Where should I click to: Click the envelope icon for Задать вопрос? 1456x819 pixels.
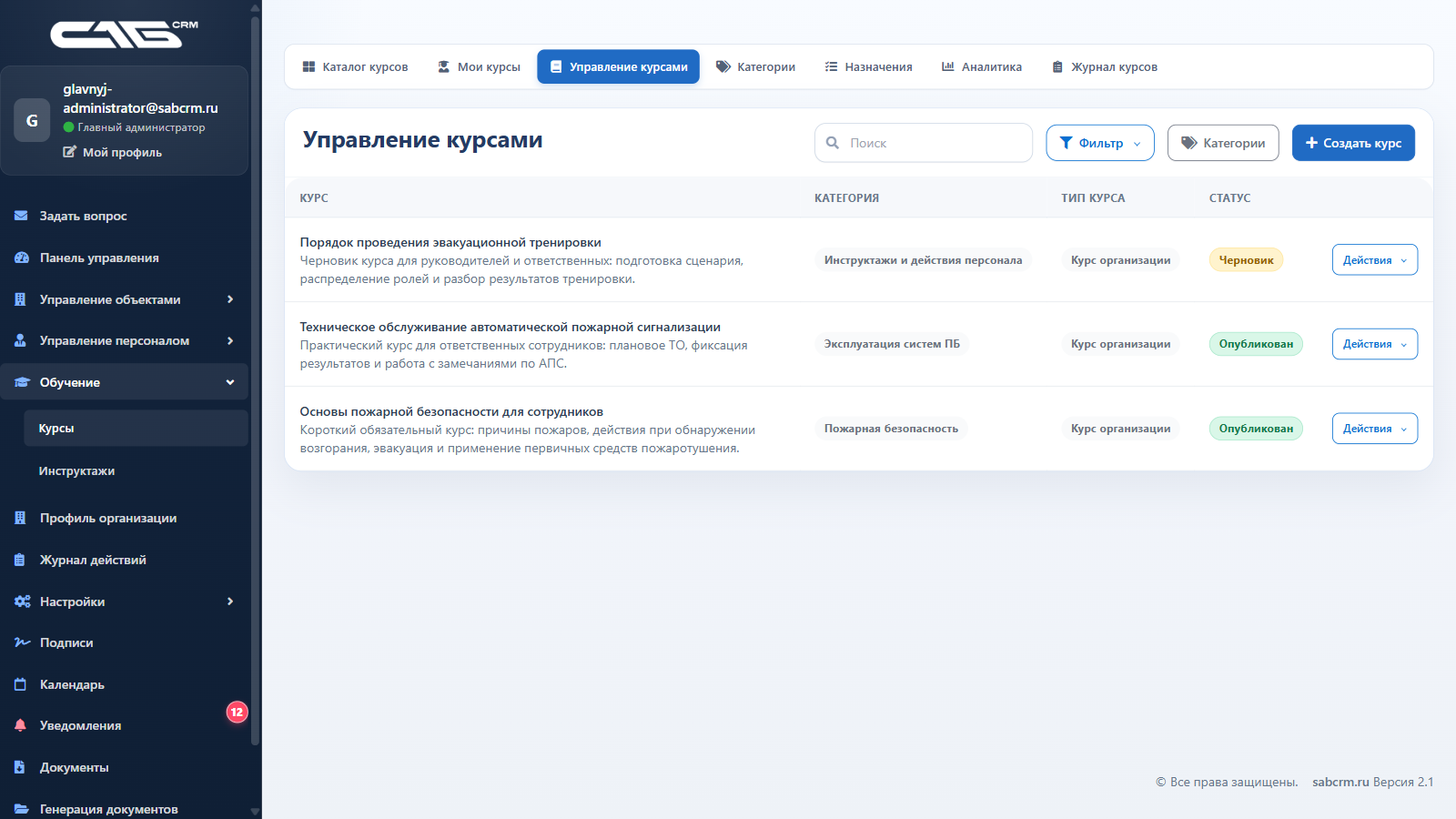[x=21, y=216]
